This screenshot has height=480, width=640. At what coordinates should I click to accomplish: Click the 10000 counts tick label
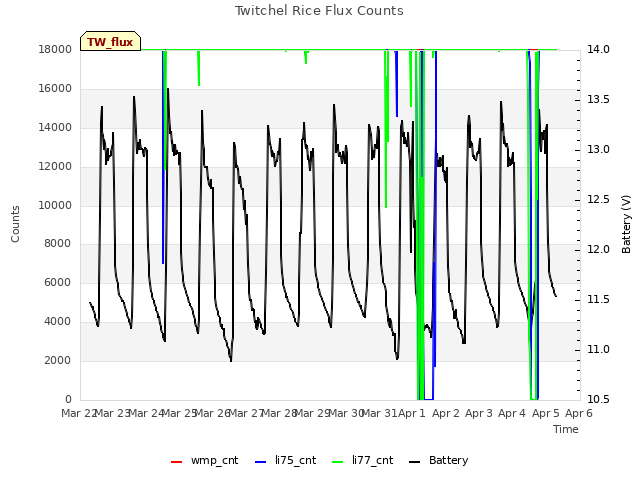55,205
